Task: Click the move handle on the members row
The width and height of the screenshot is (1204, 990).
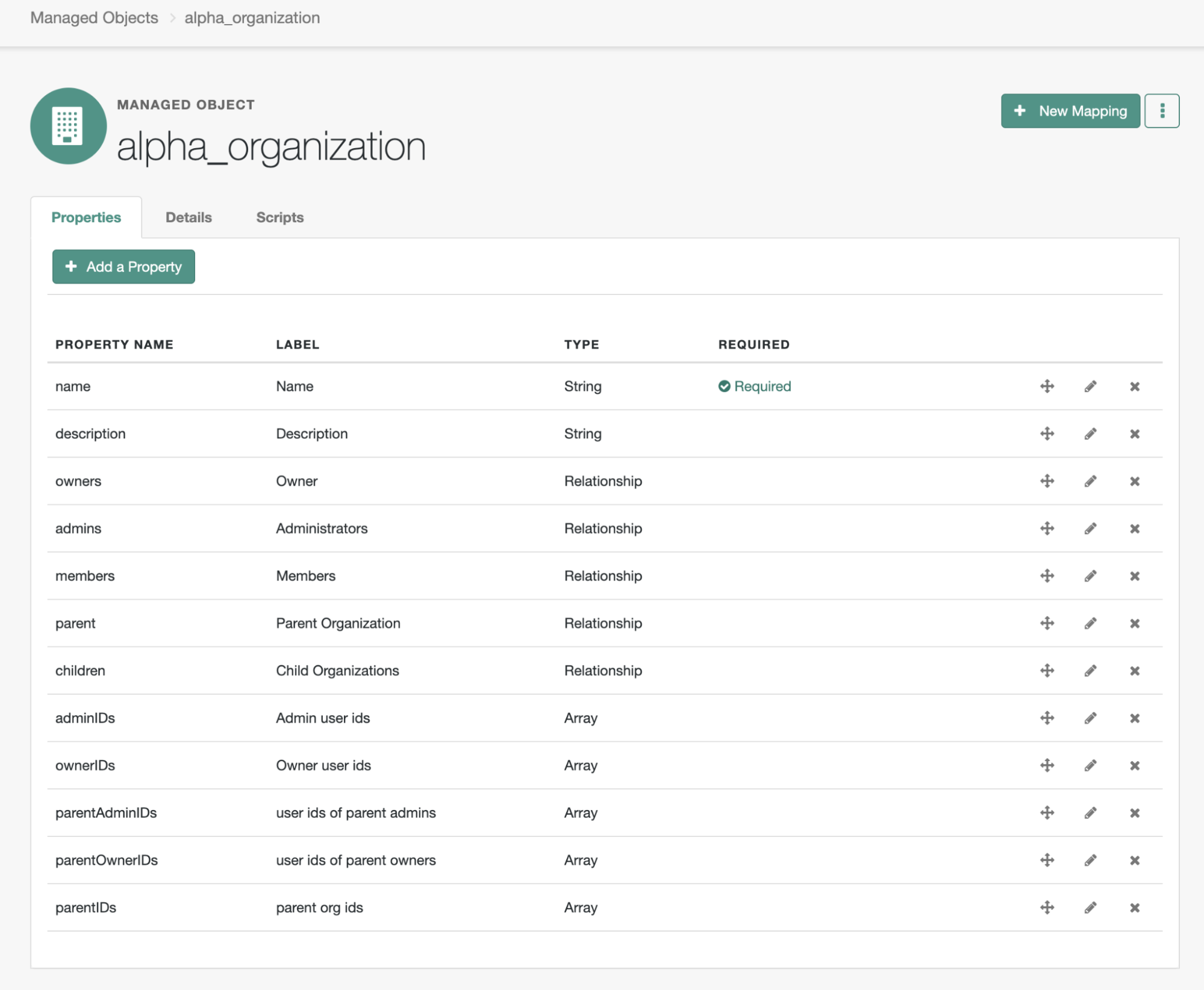Action: 1047,576
